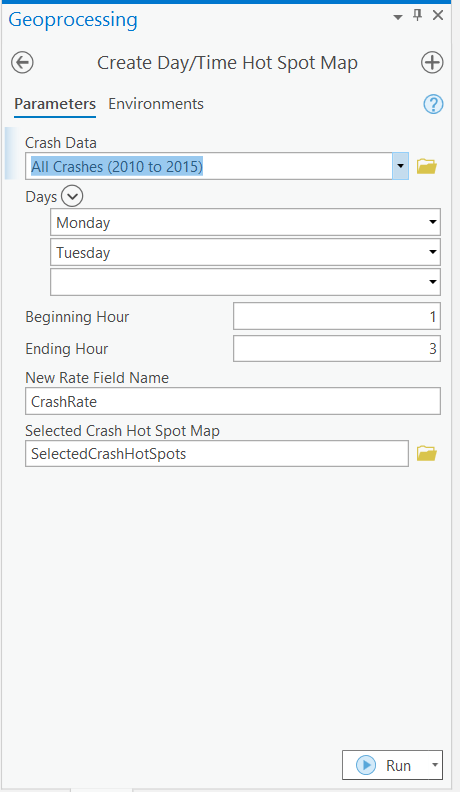This screenshot has height=792, width=460.
Task: Open tool help question mark icon
Action: [x=433, y=105]
